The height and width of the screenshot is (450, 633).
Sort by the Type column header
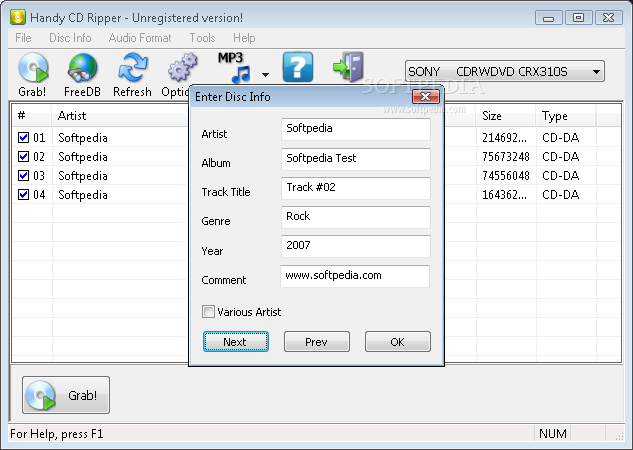(x=566, y=116)
